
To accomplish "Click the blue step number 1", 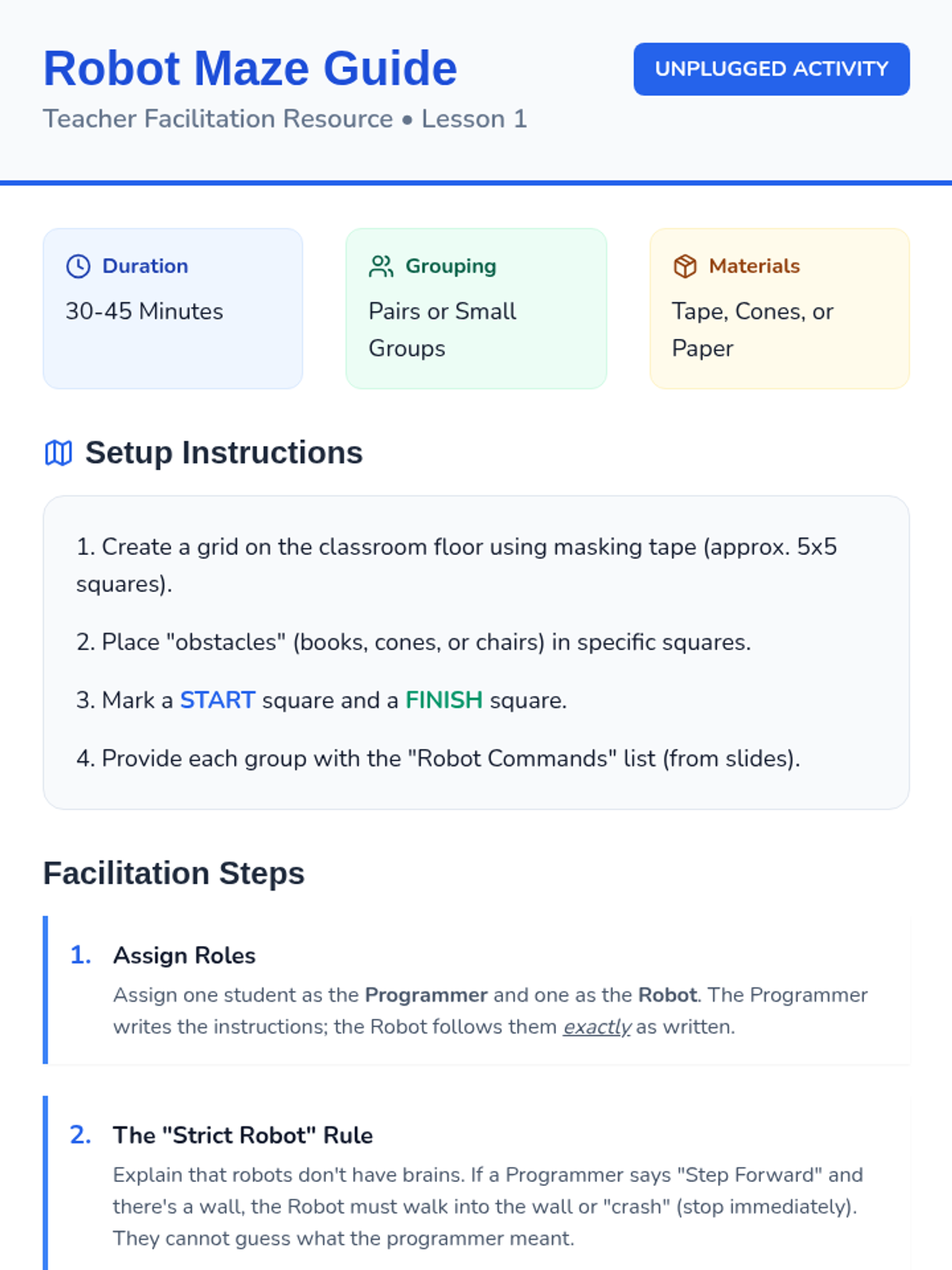I will [80, 956].
